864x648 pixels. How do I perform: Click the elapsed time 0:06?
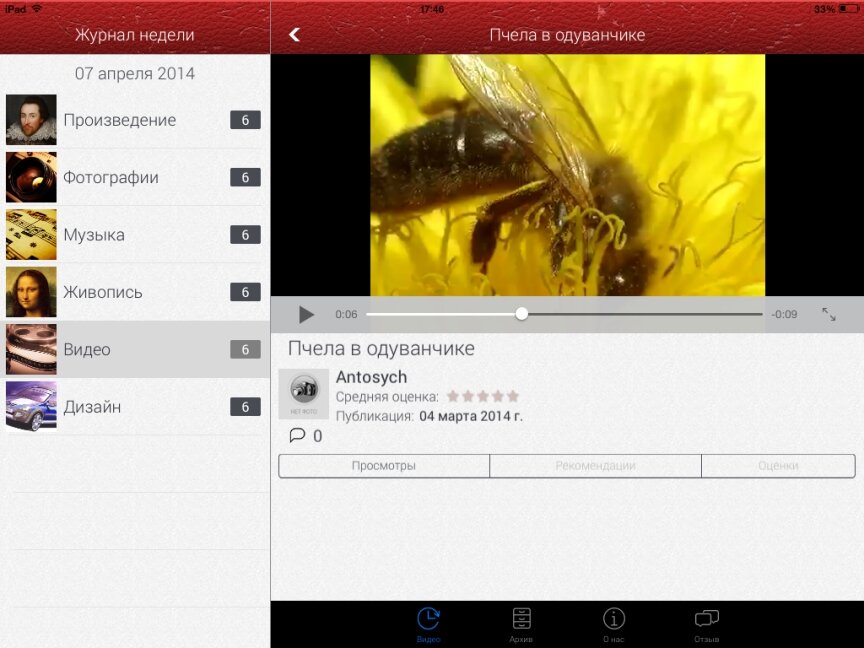coord(346,314)
